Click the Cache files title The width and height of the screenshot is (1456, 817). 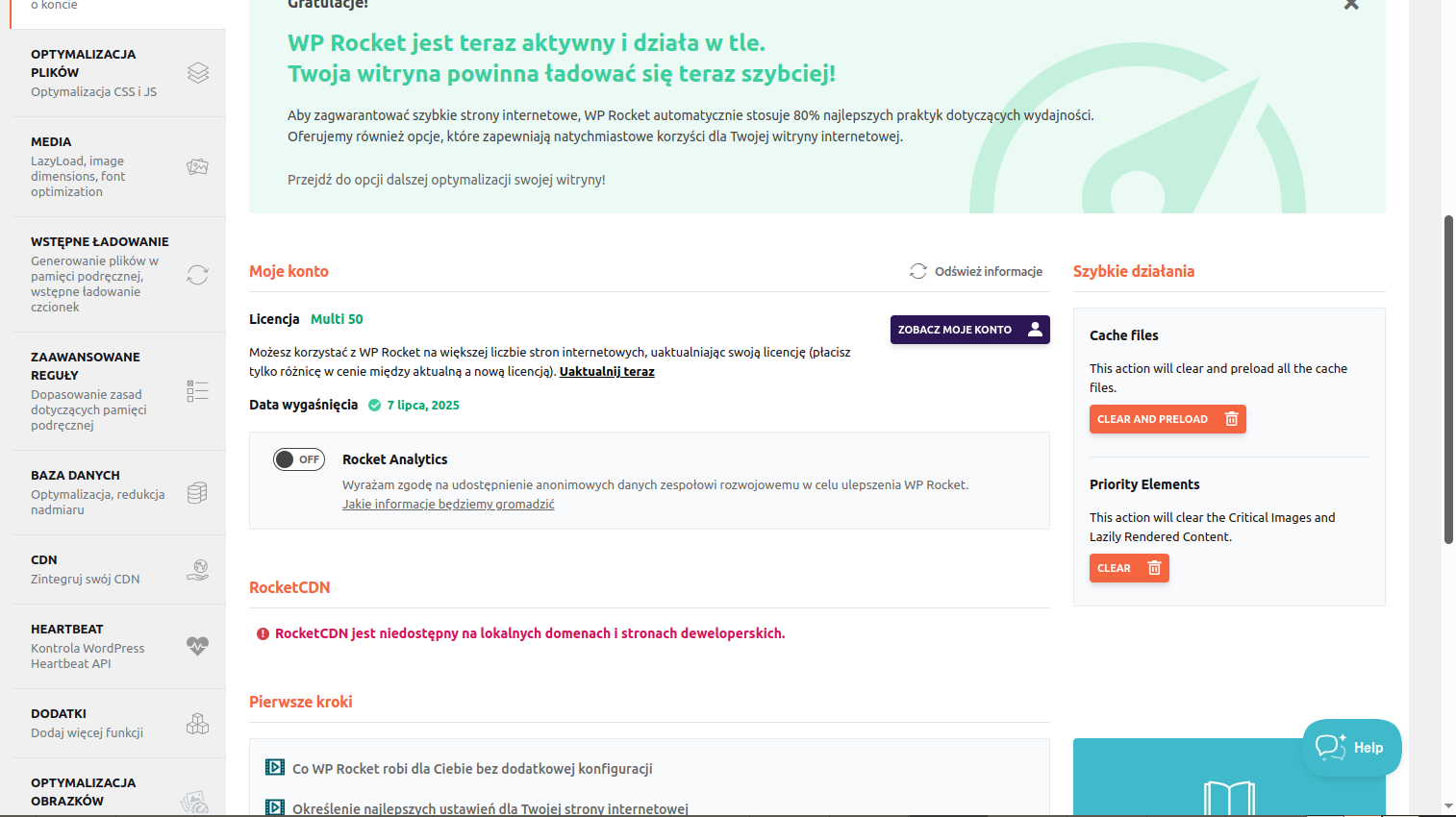(1124, 335)
